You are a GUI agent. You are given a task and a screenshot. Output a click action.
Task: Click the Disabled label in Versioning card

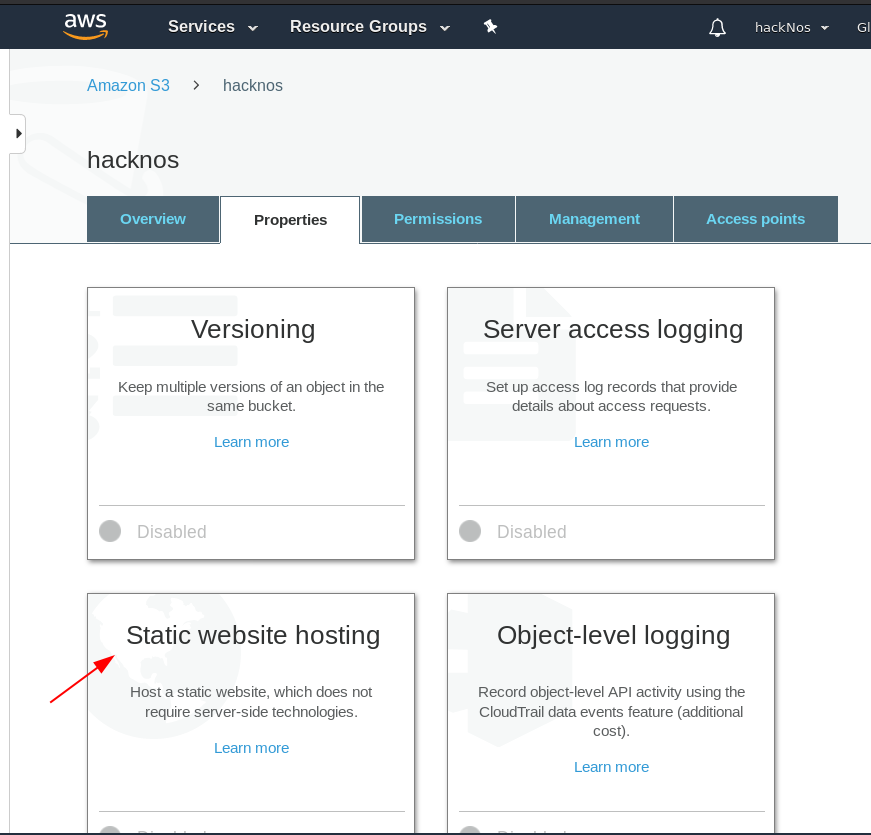click(x=172, y=532)
